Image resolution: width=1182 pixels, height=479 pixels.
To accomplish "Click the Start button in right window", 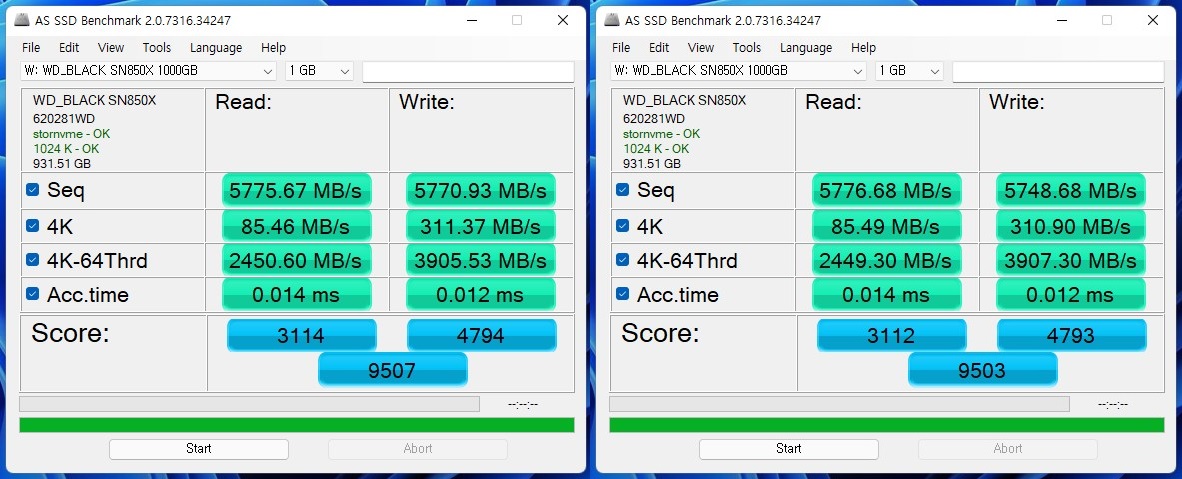I will [x=789, y=449].
